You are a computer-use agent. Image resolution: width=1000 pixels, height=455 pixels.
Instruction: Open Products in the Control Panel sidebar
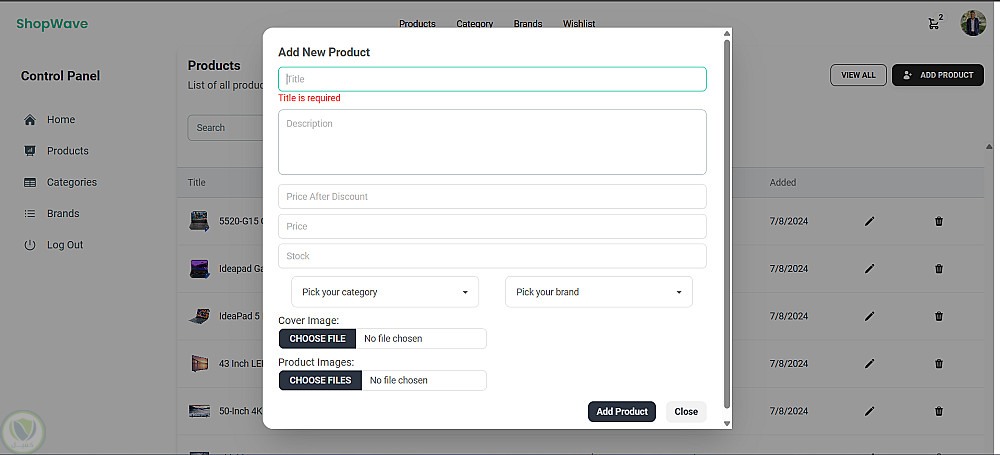click(x=67, y=151)
